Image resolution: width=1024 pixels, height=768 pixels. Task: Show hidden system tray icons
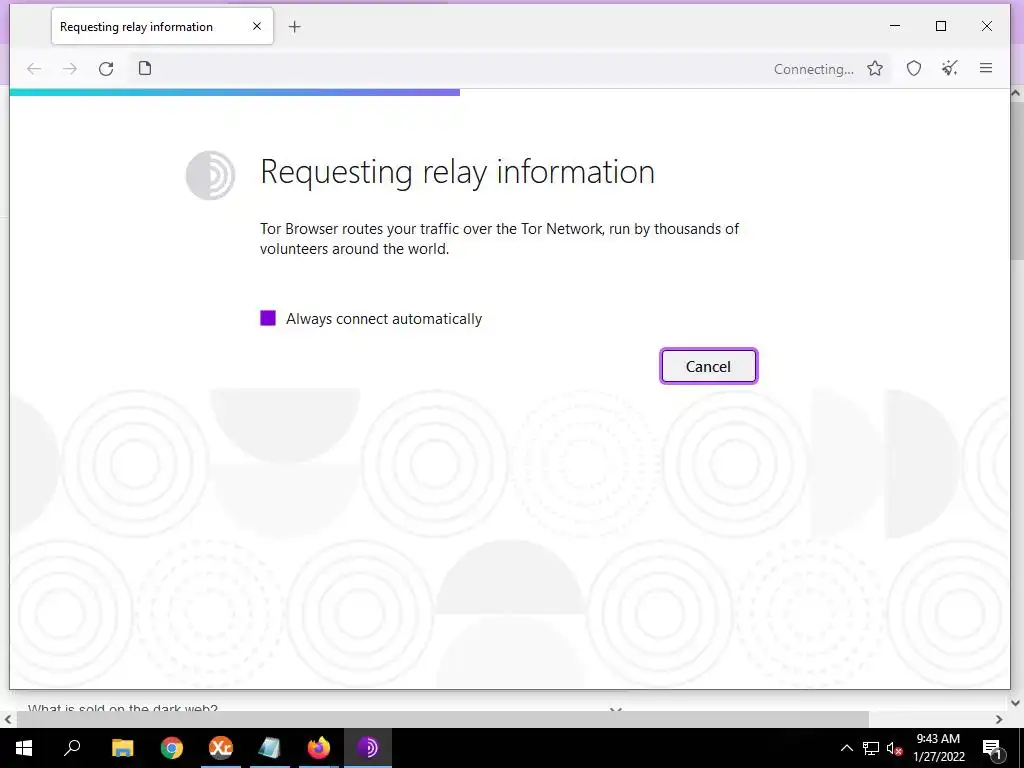click(846, 748)
